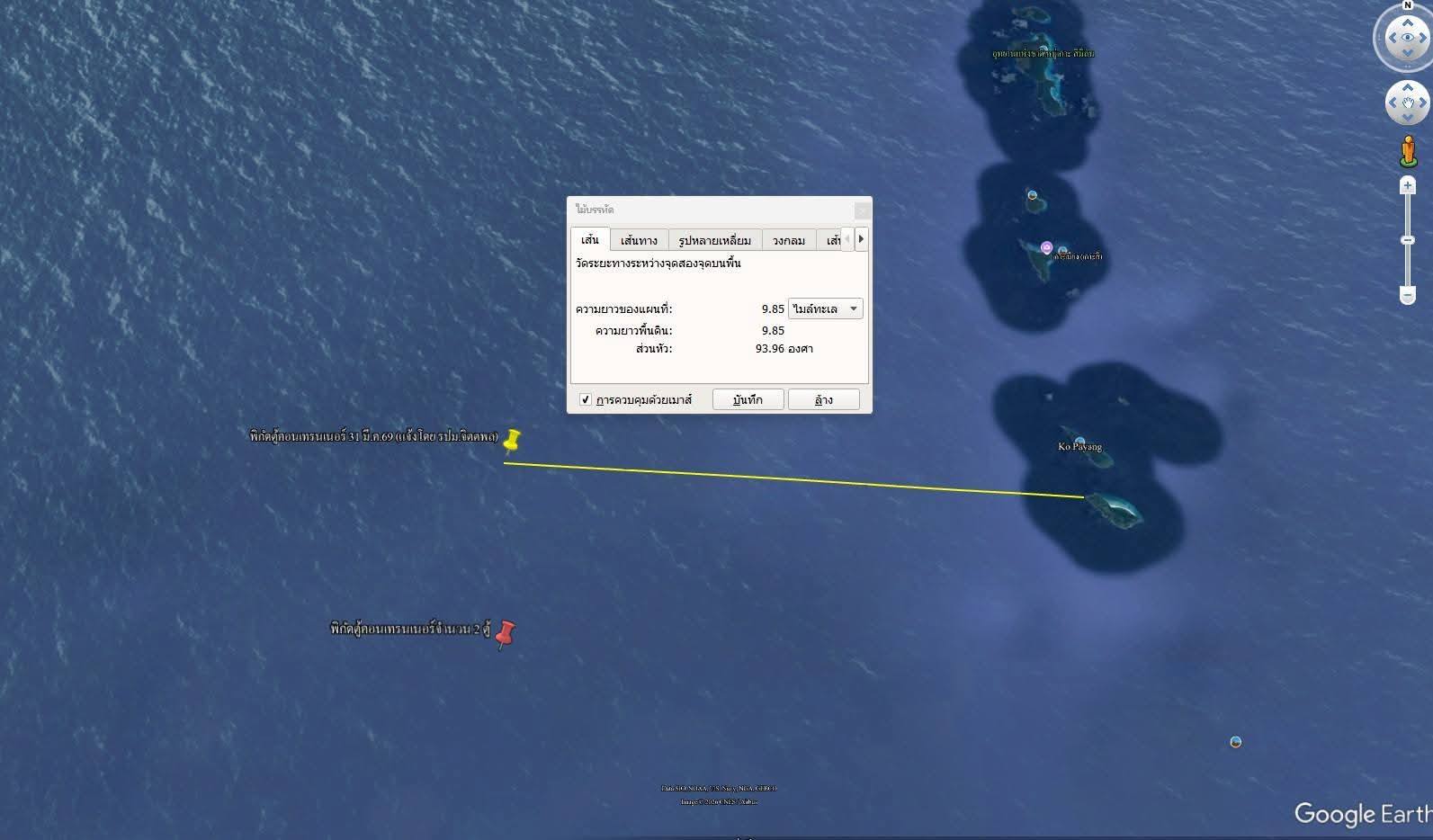This screenshot has height=840, width=1433.
Task: Click the zoom slider handle
Action: coord(1408,240)
